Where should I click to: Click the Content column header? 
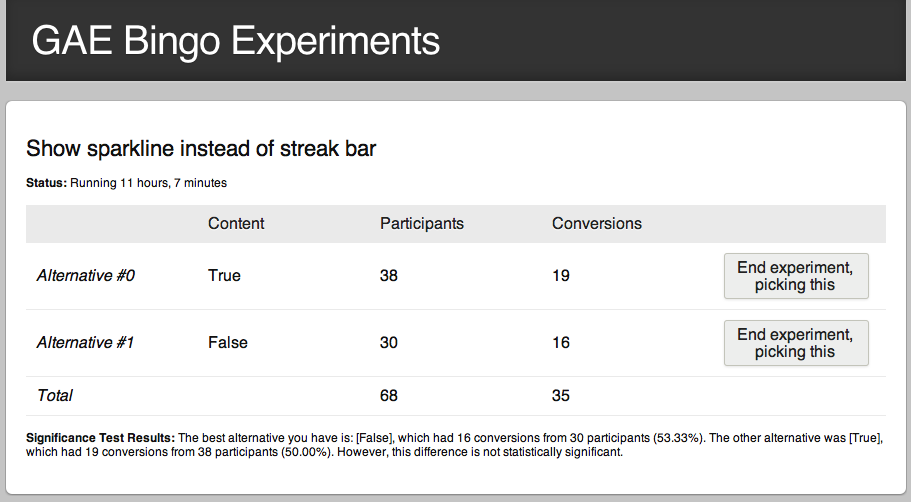[x=236, y=223]
